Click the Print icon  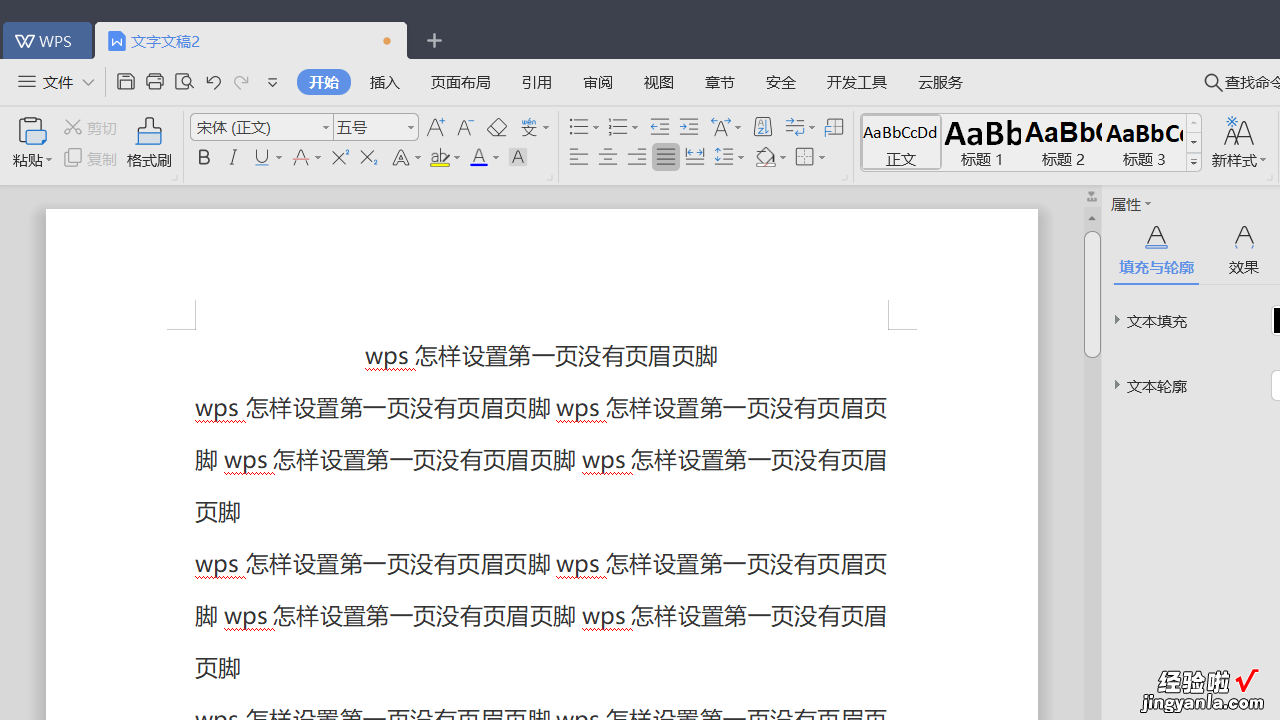[155, 82]
